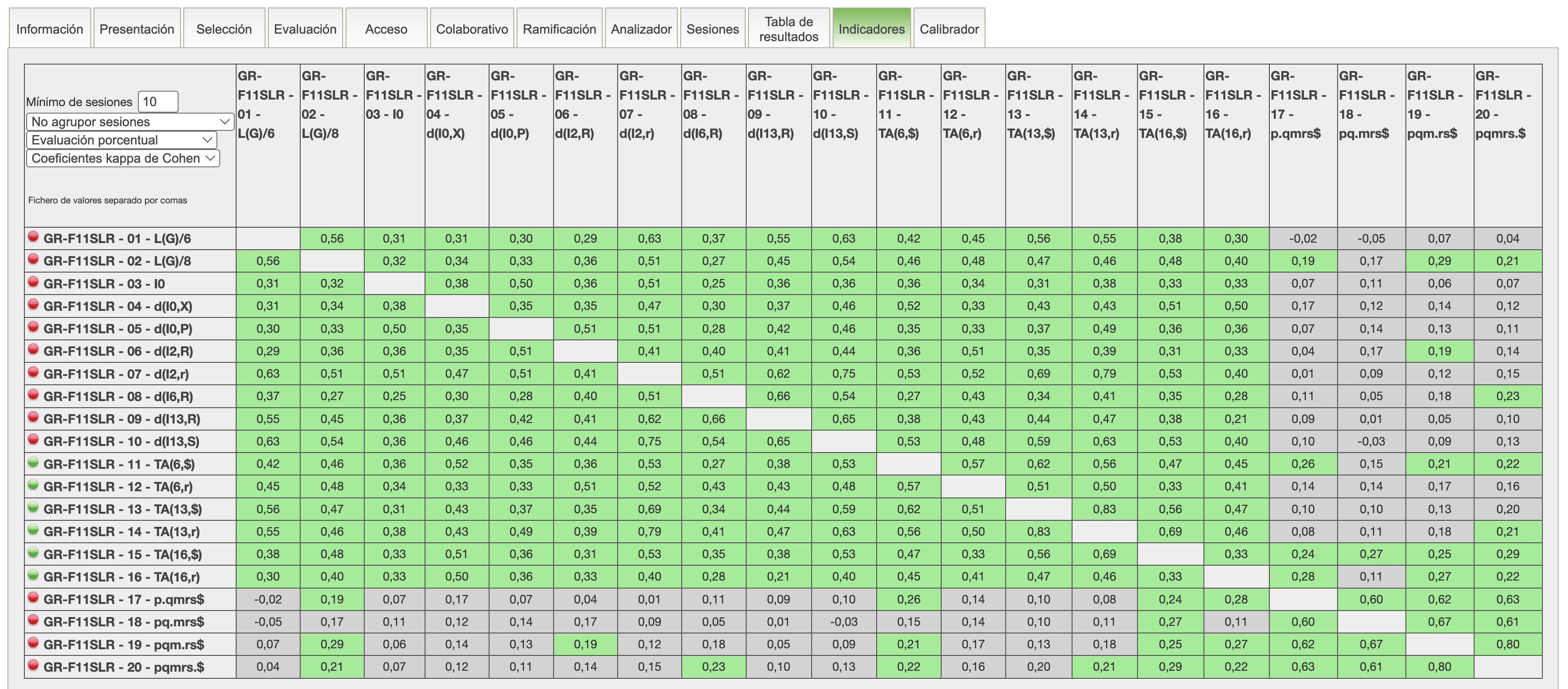The width and height of the screenshot is (1568, 689).
Task: Open the 'No agrupor sesiones' dropdown
Action: coord(130,122)
